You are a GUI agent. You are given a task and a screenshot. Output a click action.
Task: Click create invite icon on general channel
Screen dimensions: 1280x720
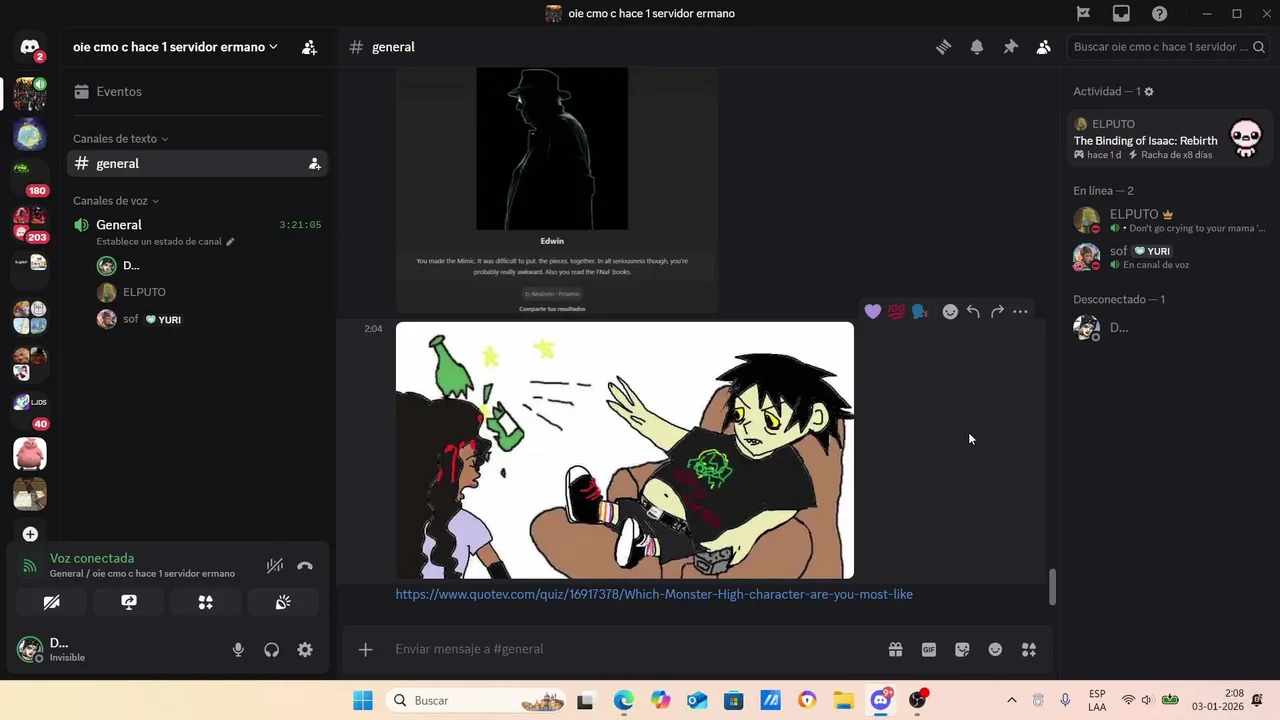click(x=314, y=164)
